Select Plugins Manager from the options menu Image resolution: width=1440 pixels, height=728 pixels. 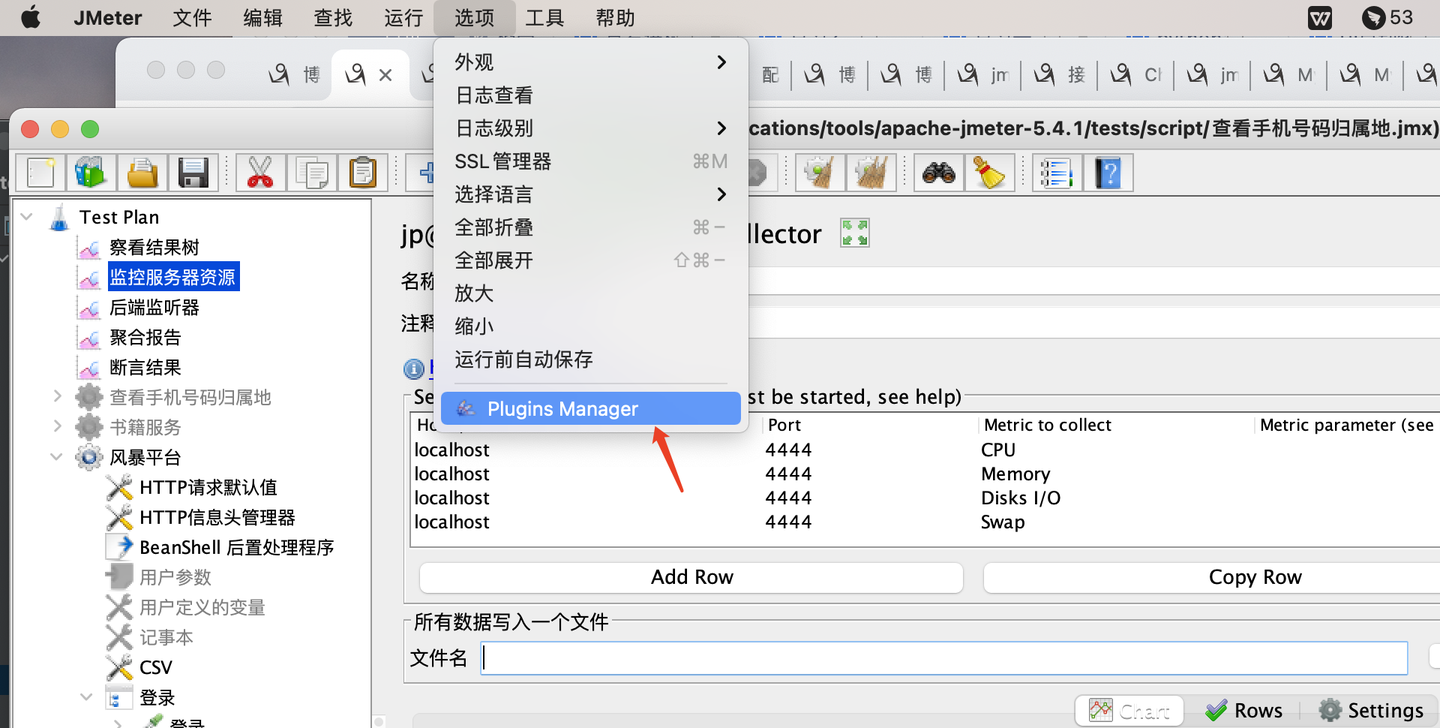point(563,408)
